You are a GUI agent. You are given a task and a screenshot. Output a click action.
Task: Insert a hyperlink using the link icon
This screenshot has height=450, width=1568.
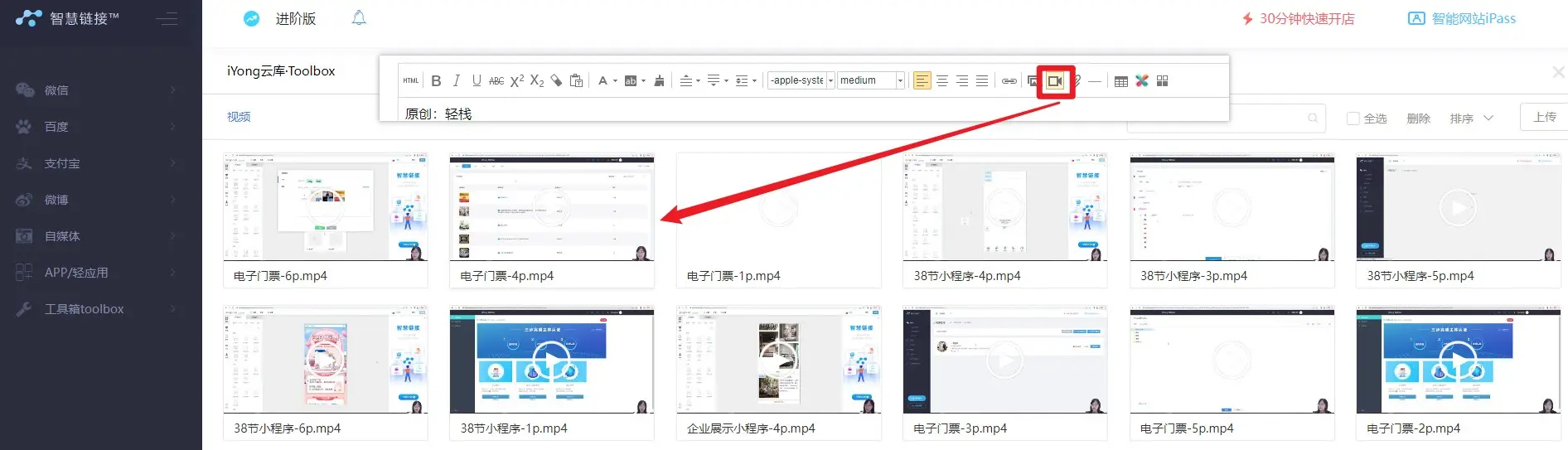(x=1009, y=81)
